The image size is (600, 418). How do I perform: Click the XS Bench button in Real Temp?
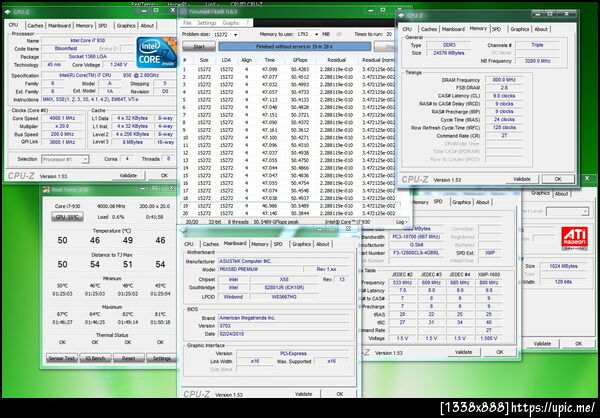95,358
